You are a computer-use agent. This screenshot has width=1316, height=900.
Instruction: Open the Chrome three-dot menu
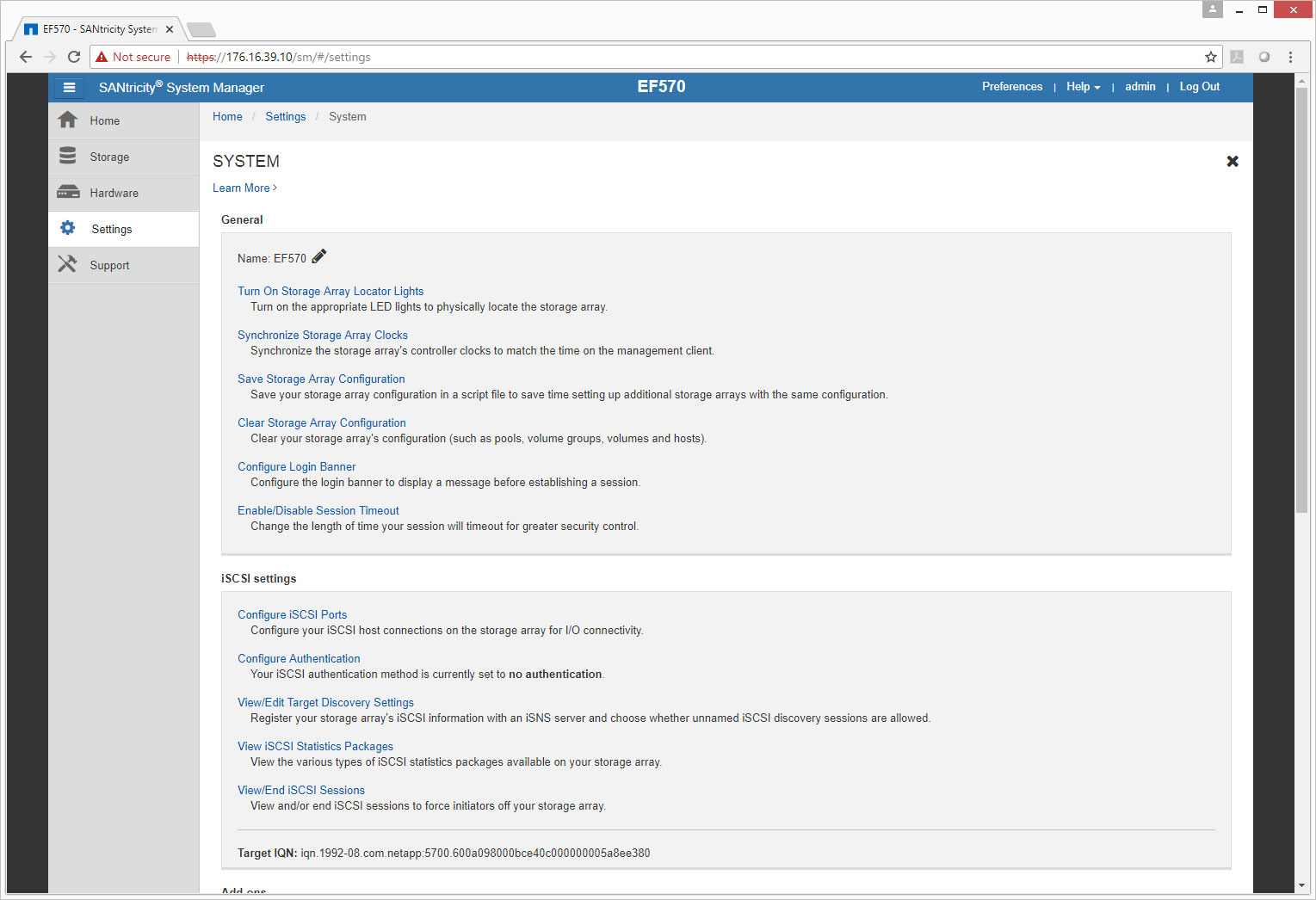(x=1289, y=57)
